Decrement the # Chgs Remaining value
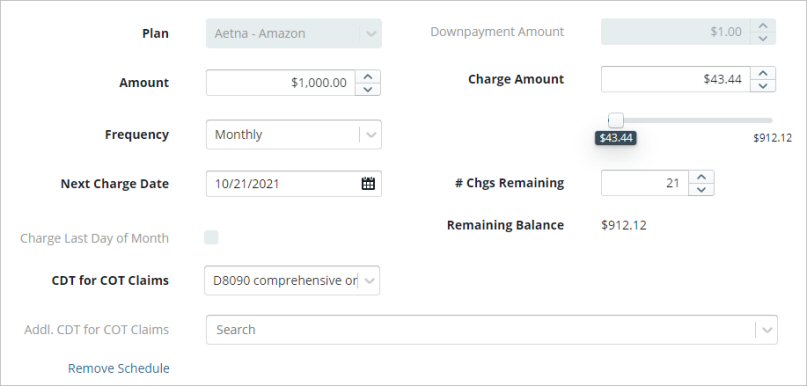Screen dimensions: 807x386 [701, 189]
